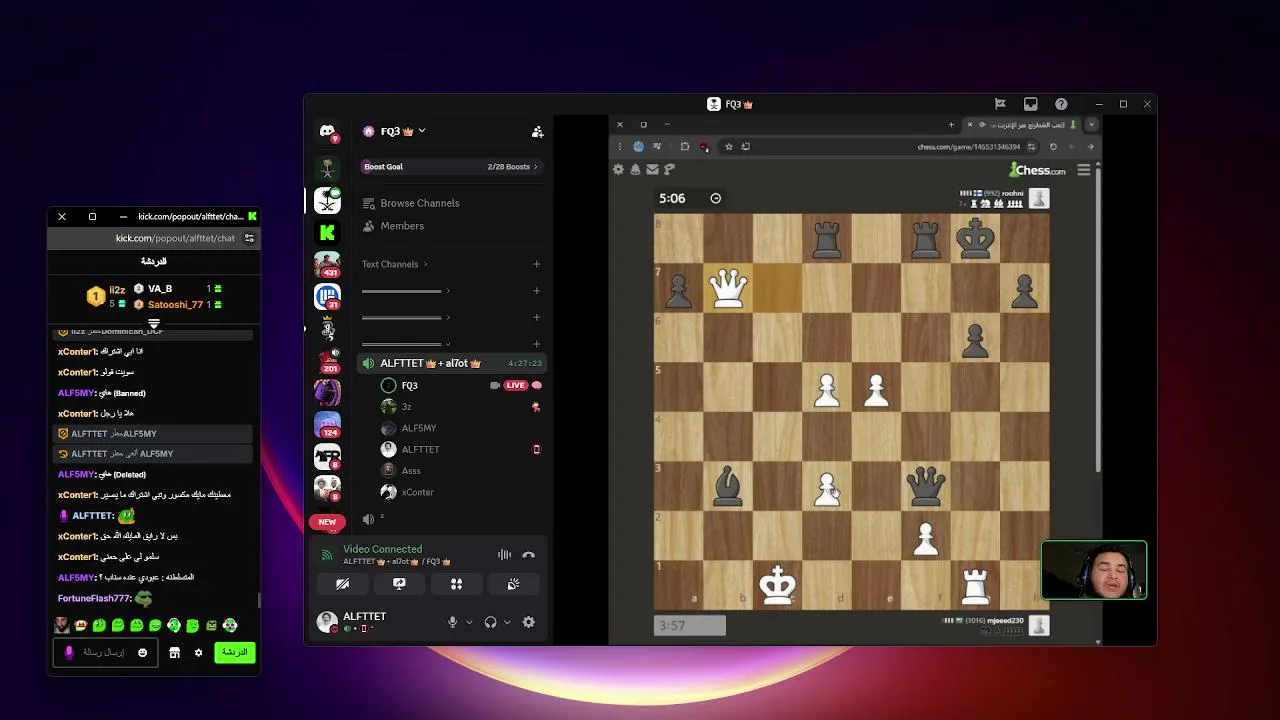Image resolution: width=1280 pixels, height=720 pixels.
Task: Open the activities launcher button
Action: coord(456,584)
